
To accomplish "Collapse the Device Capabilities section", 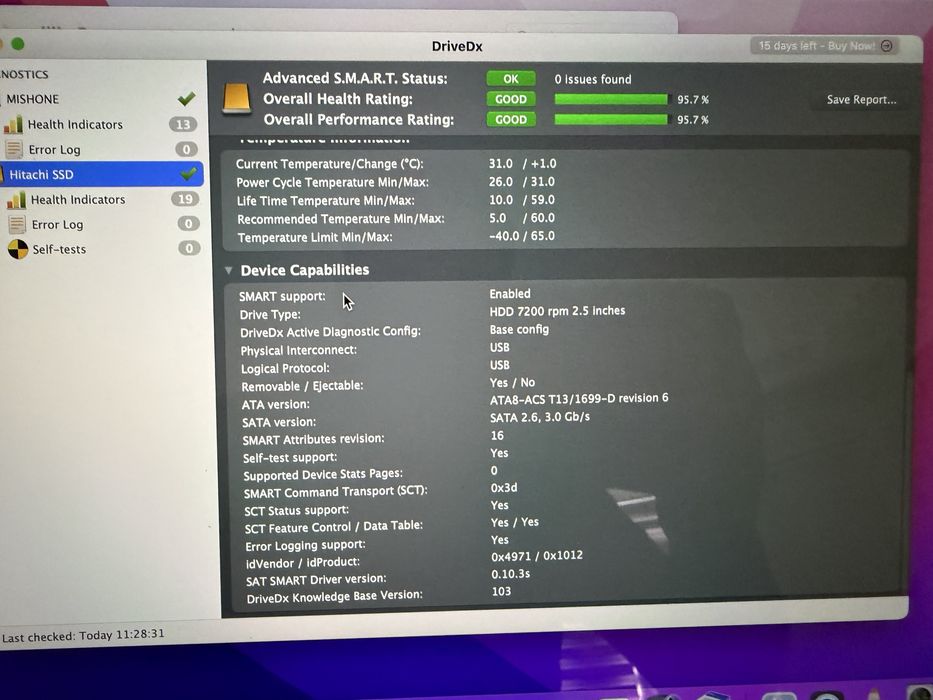I will point(228,270).
